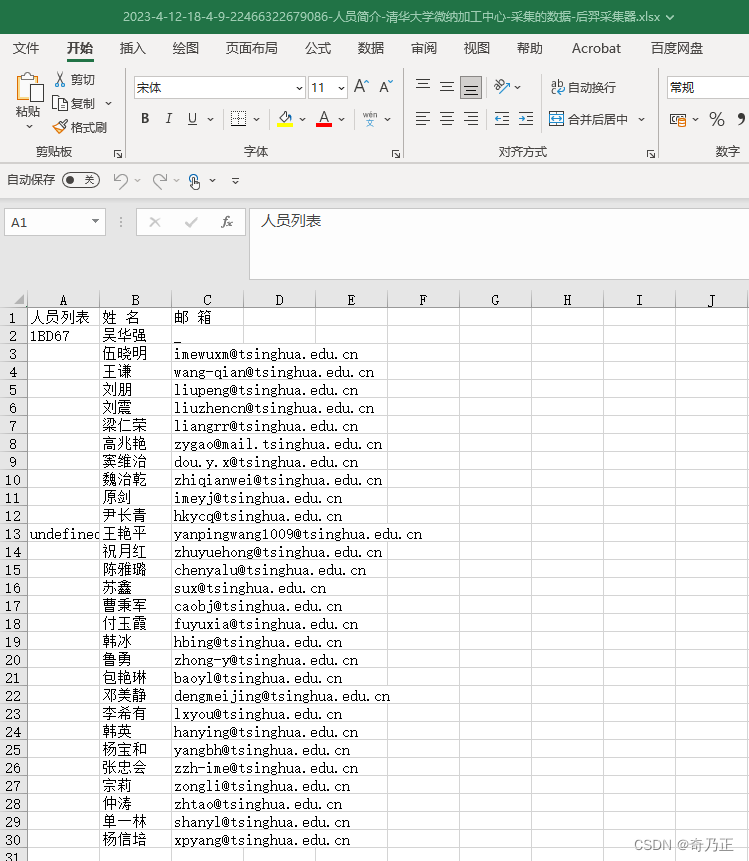This screenshot has height=861, width=749.
Task: Select the Format Painter brush
Action: (60, 127)
